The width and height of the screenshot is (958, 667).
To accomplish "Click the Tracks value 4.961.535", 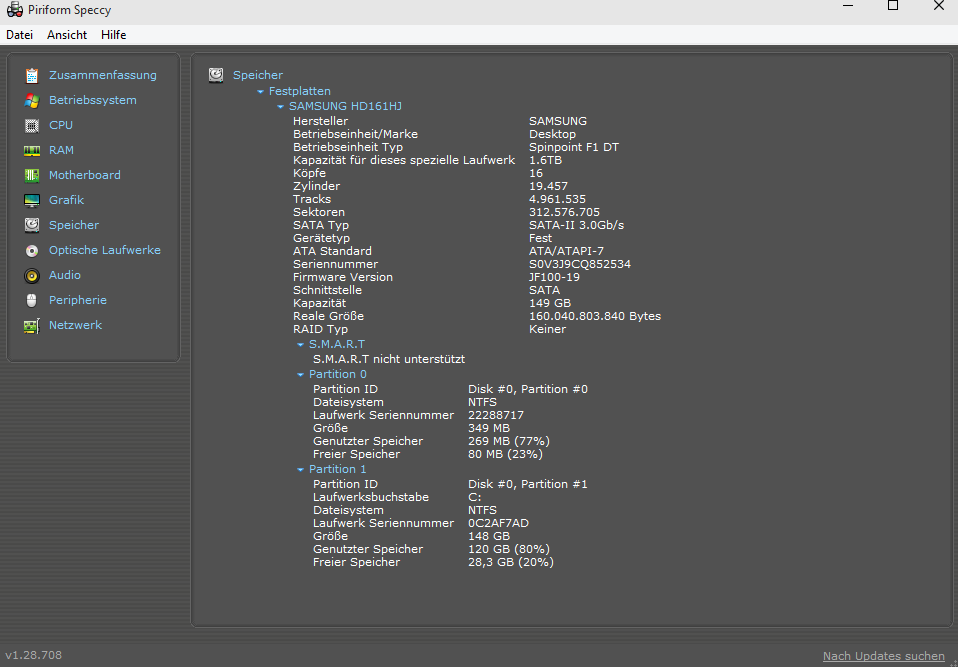I will tap(557, 199).
